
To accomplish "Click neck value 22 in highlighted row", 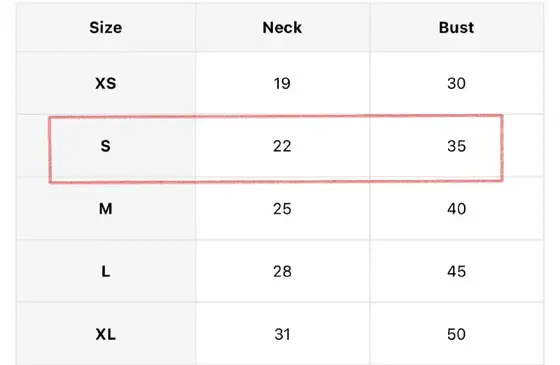I will pos(282,146).
